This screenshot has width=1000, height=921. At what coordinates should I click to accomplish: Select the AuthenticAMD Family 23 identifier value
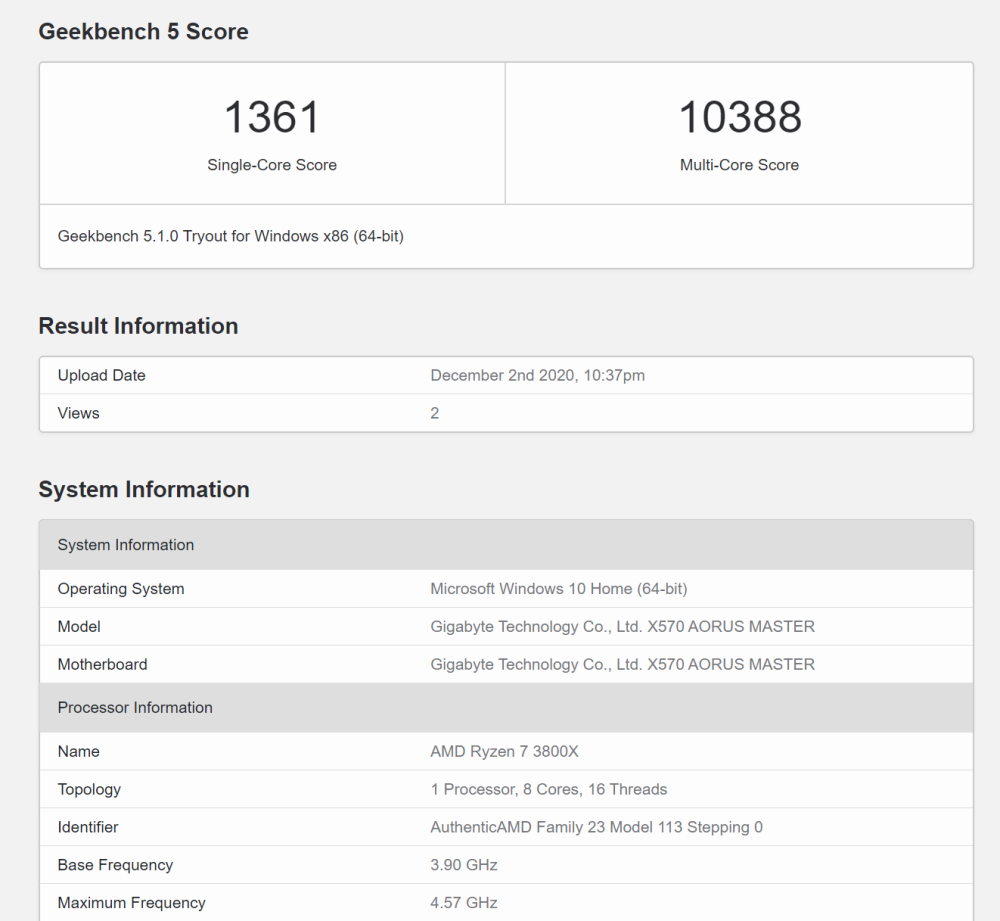click(596, 827)
